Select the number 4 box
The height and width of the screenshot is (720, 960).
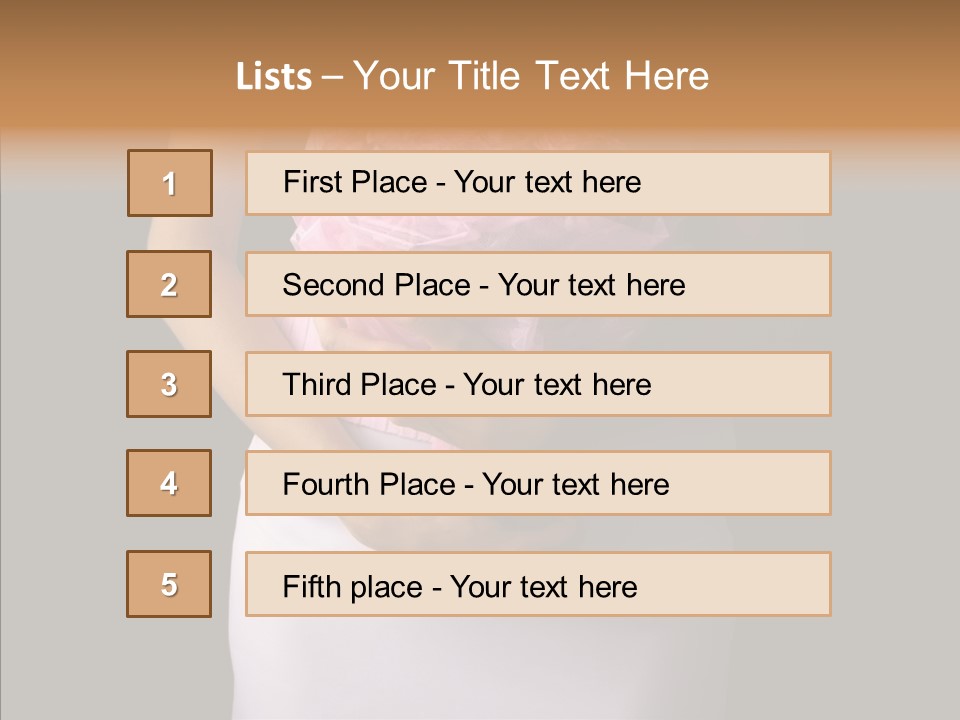click(169, 483)
